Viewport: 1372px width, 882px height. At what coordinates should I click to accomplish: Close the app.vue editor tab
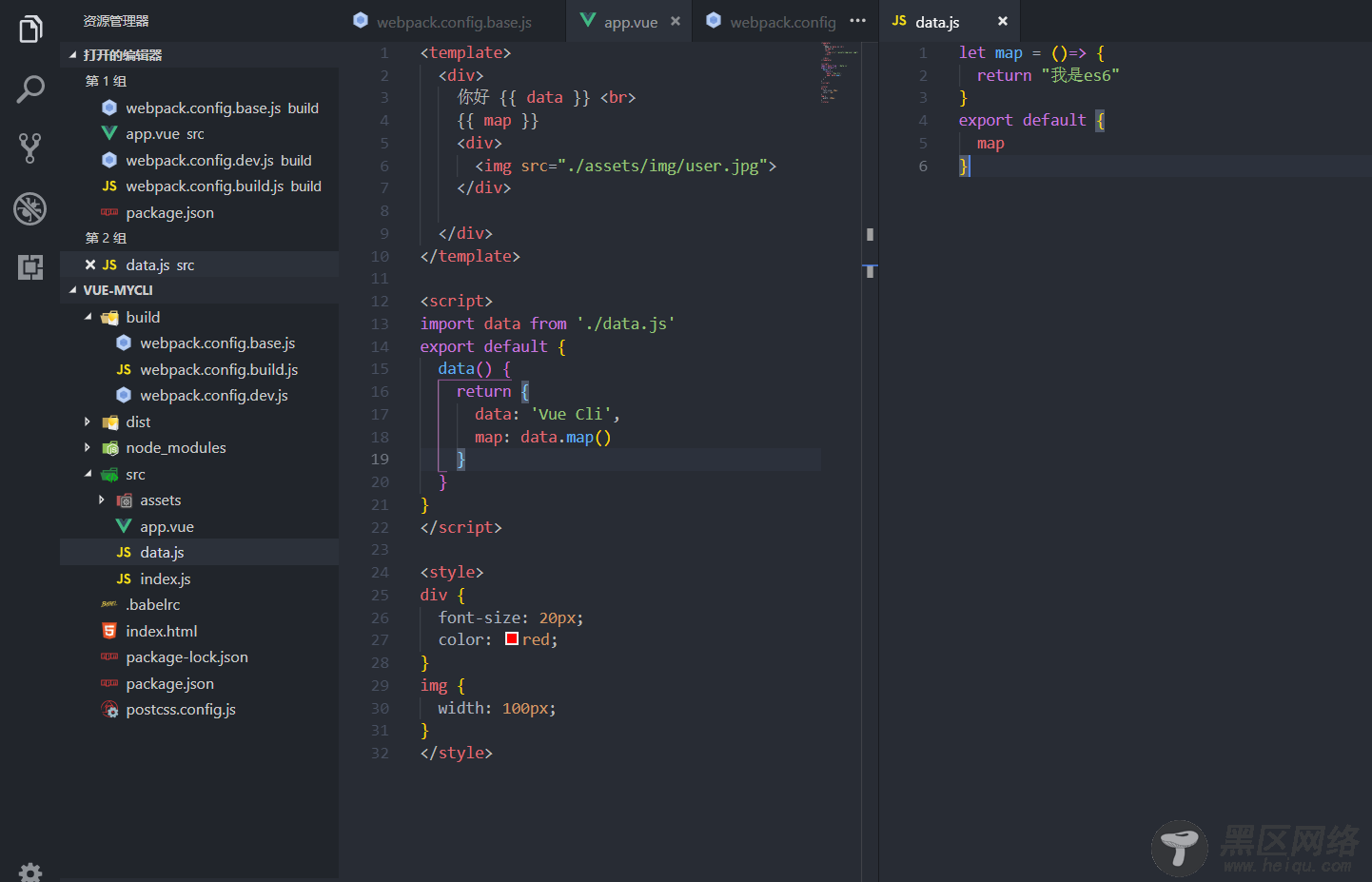click(676, 21)
